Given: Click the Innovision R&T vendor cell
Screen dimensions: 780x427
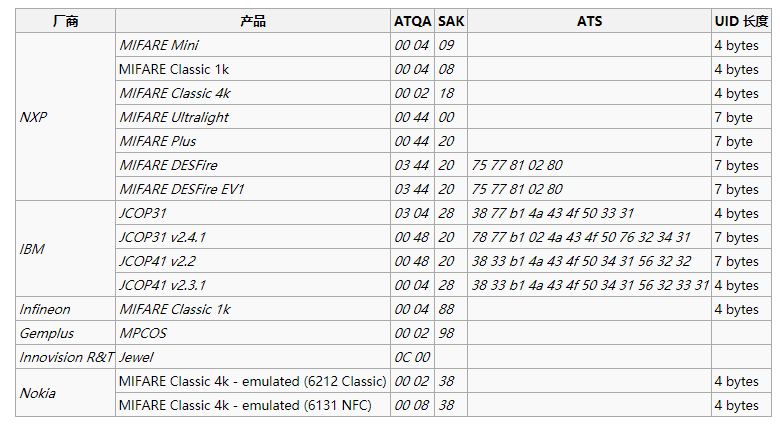Looking at the screenshot, I should tap(65, 357).
